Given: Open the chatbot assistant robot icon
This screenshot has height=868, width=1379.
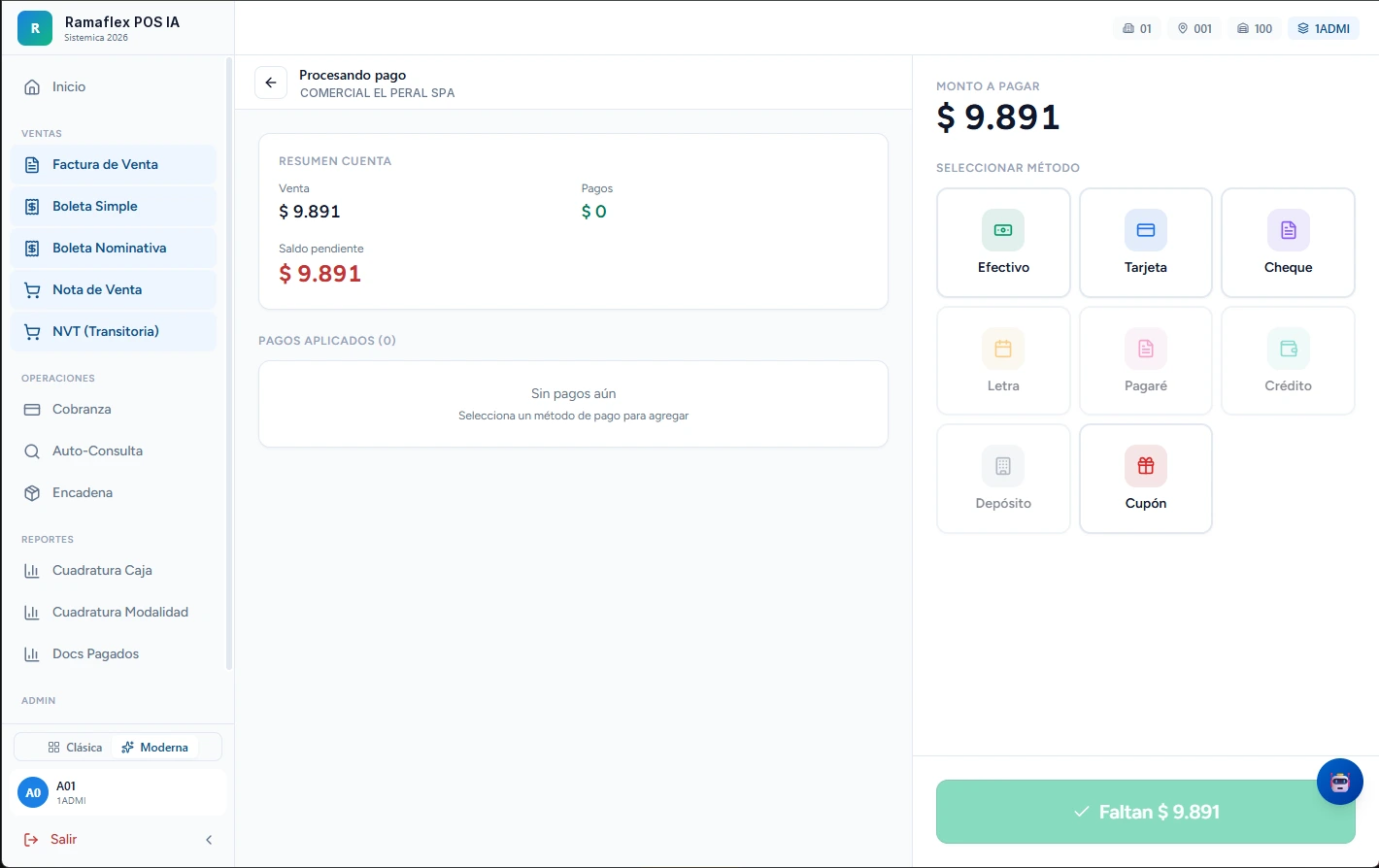Looking at the screenshot, I should [1340, 782].
